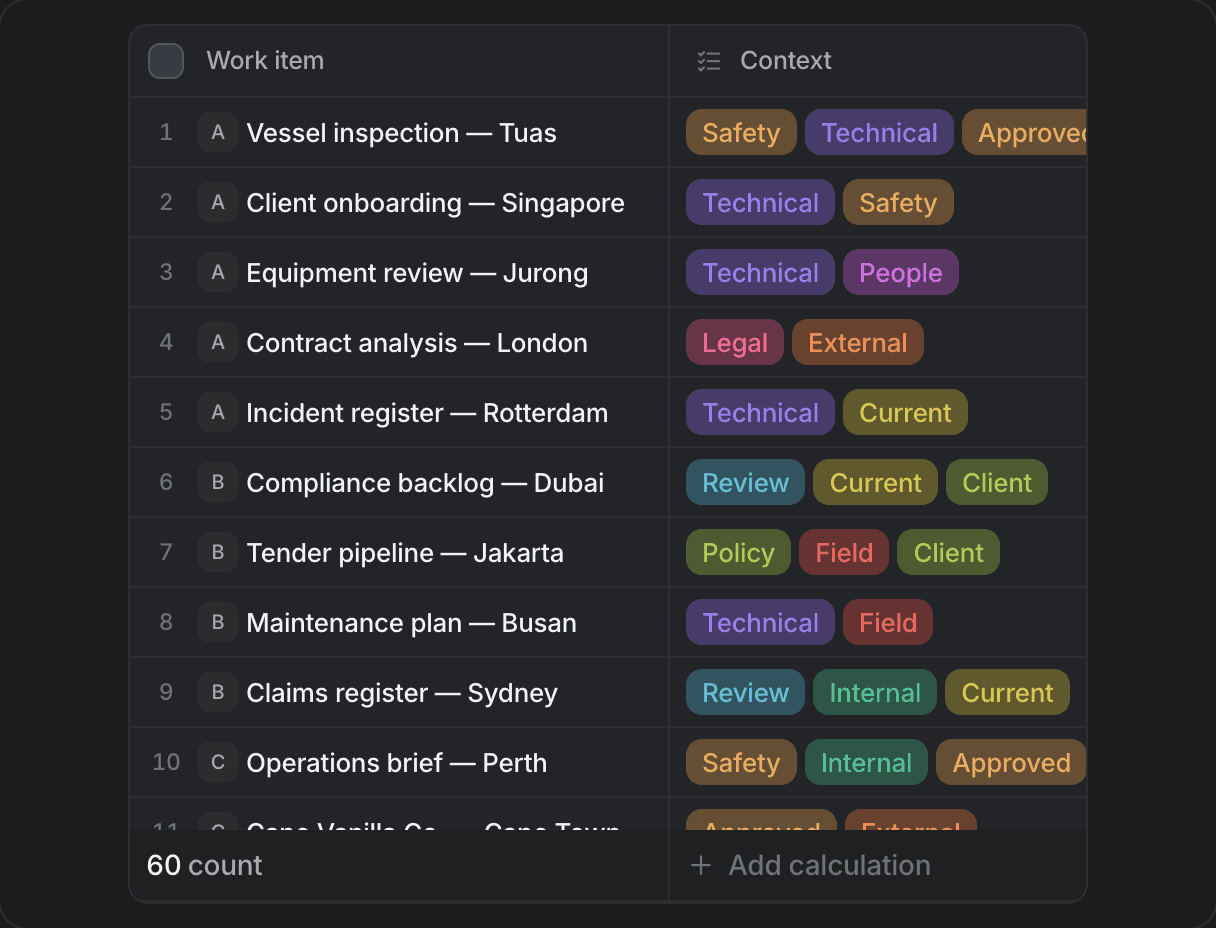Screen dimensions: 1216x928
Task: Click Internal tag in Claims register row
Action: tap(875, 692)
